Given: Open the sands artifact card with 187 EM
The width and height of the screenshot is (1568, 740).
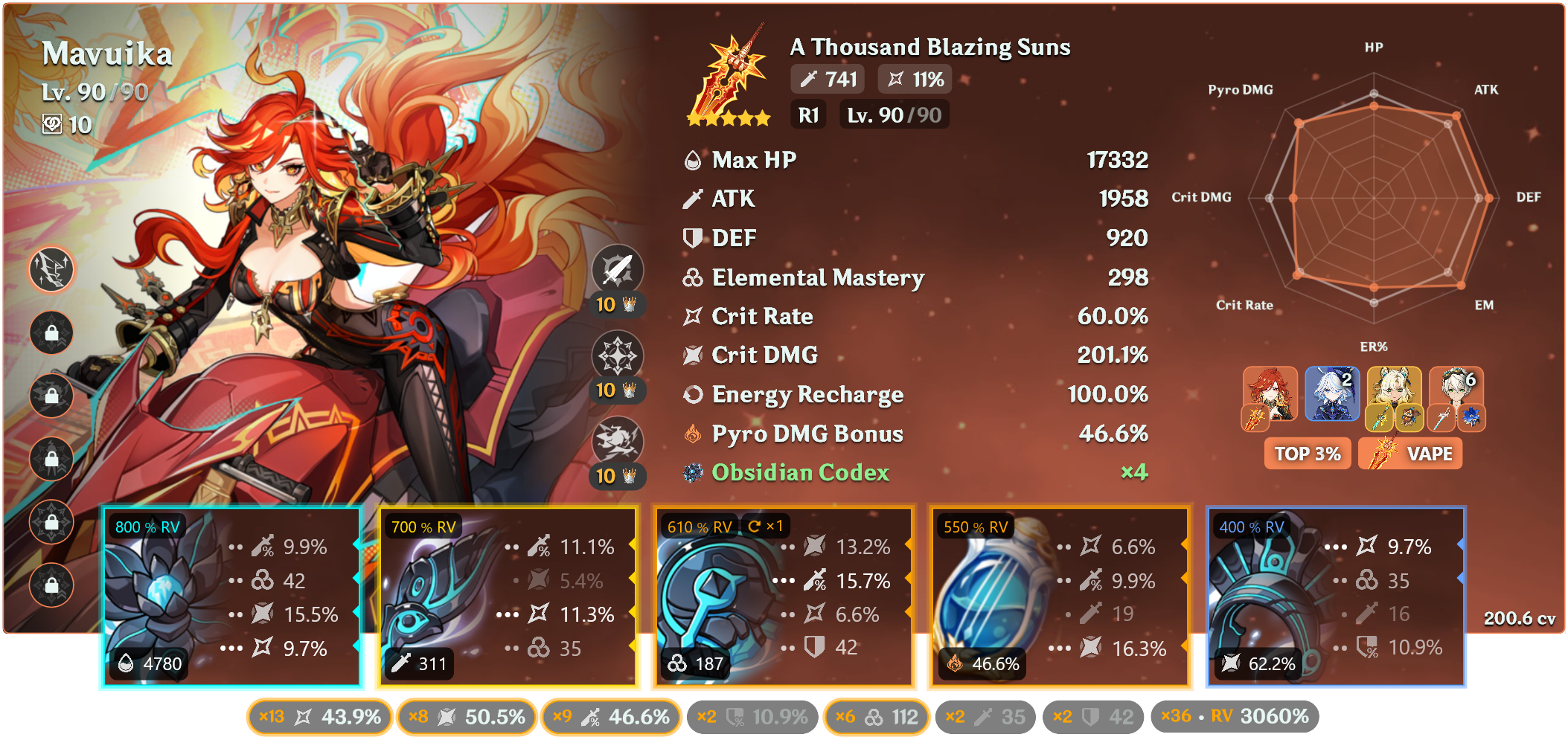Looking at the screenshot, I should click(x=784, y=596).
